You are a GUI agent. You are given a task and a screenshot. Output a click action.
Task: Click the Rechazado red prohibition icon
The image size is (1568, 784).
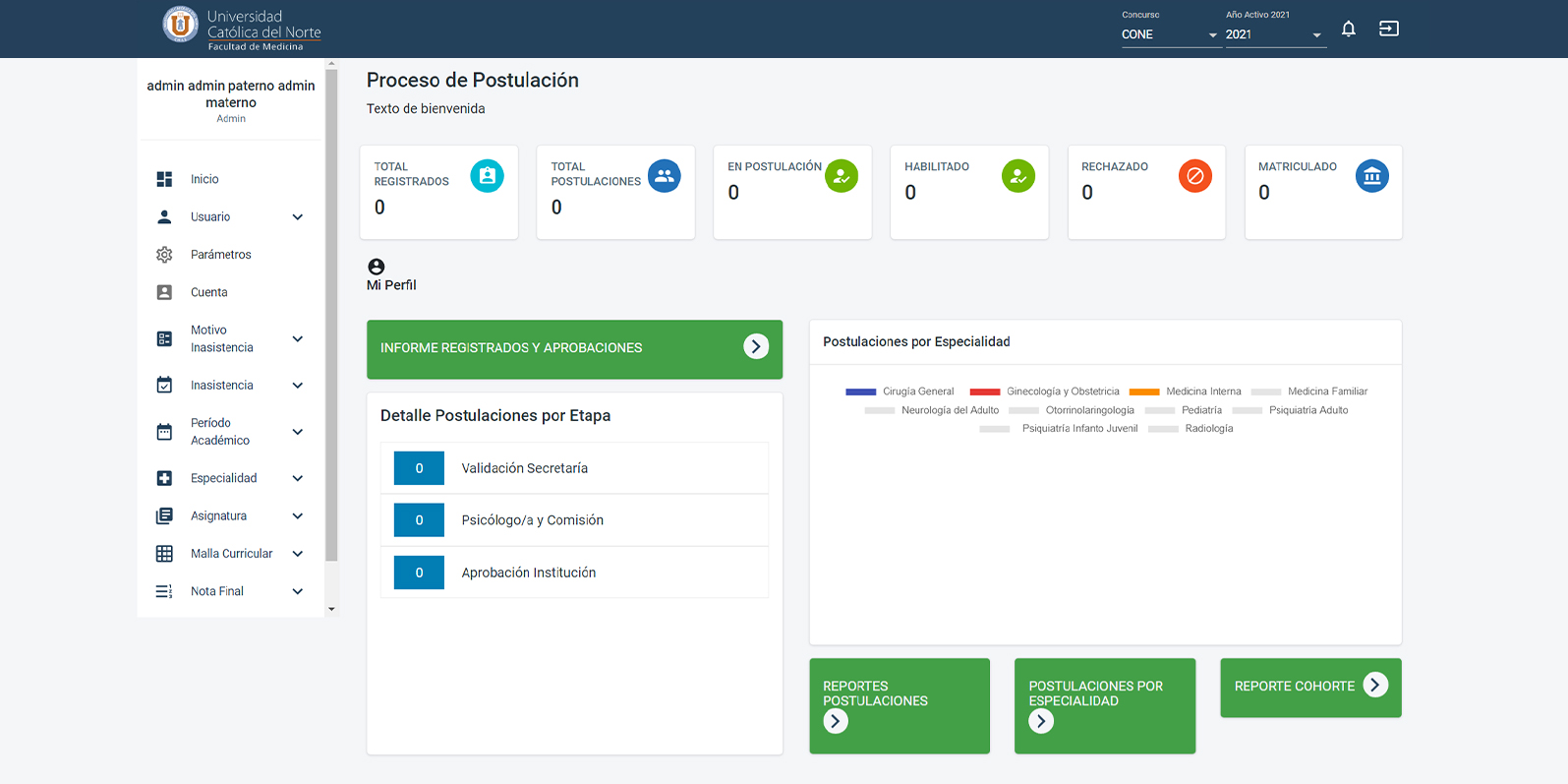1194,176
